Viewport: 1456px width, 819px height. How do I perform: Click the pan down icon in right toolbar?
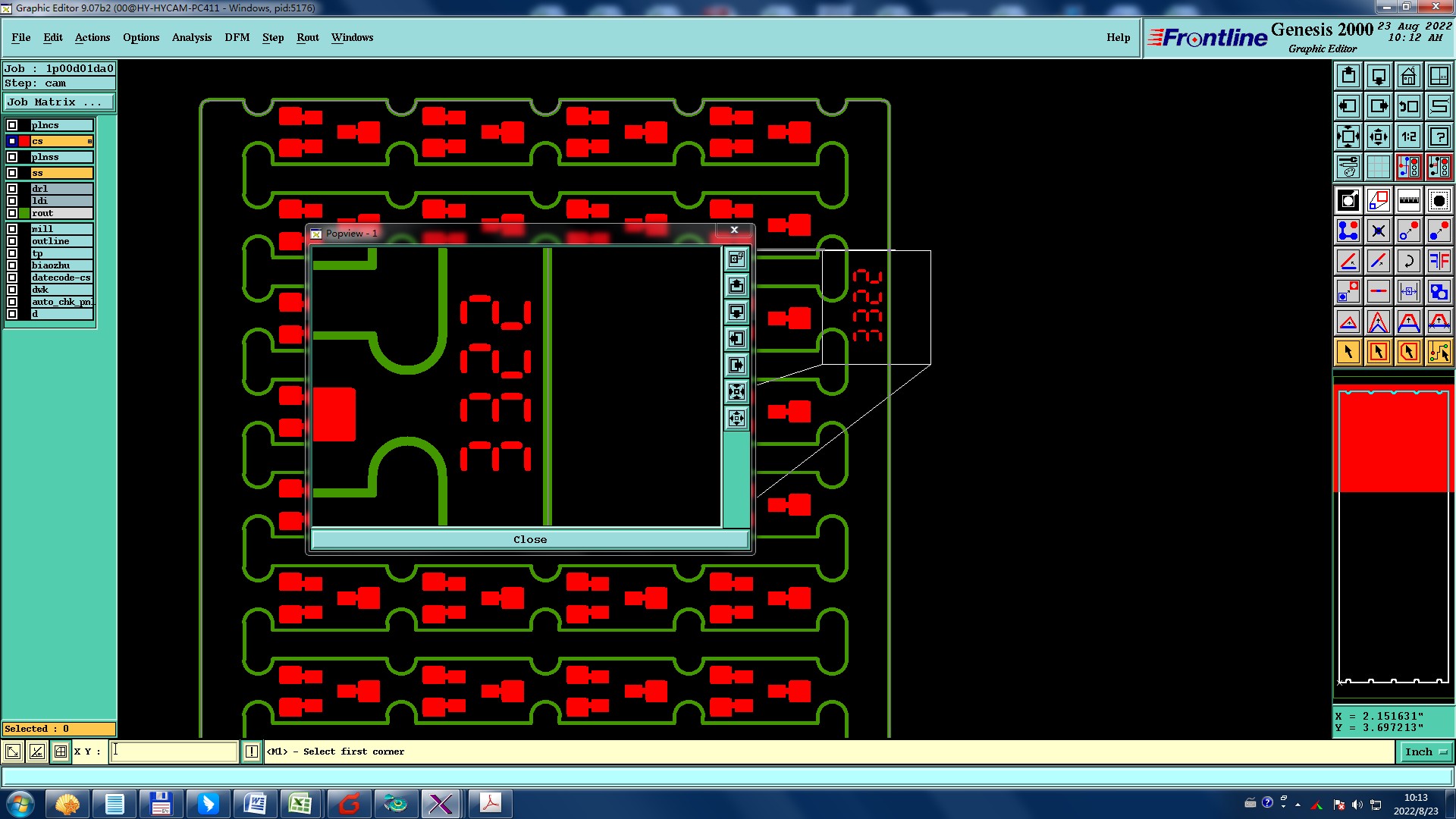click(1379, 76)
